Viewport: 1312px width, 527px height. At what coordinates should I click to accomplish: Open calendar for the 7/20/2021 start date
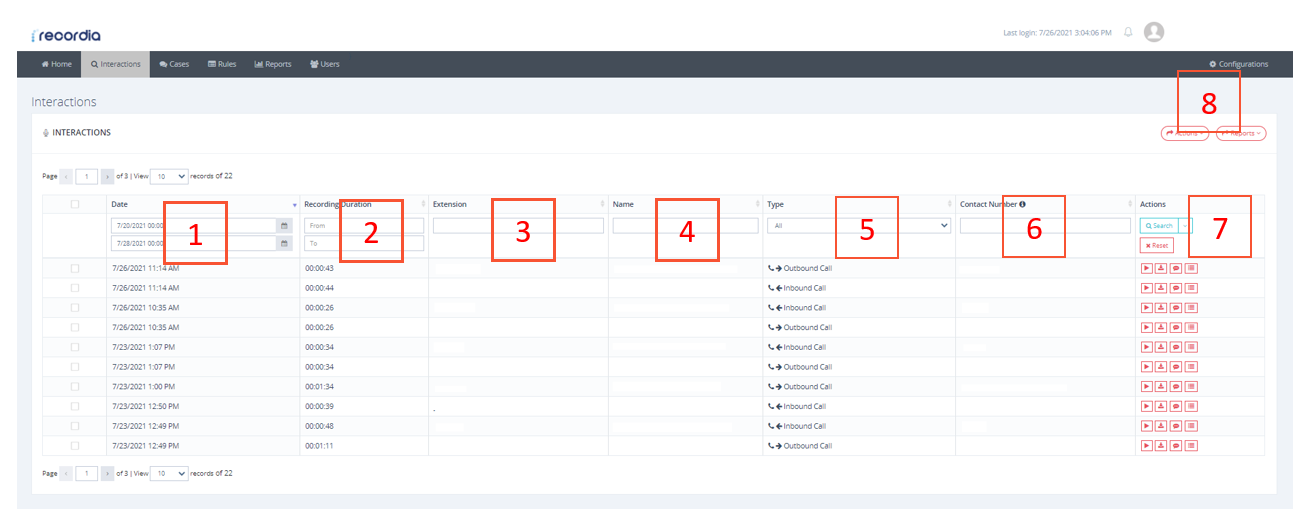coord(285,226)
